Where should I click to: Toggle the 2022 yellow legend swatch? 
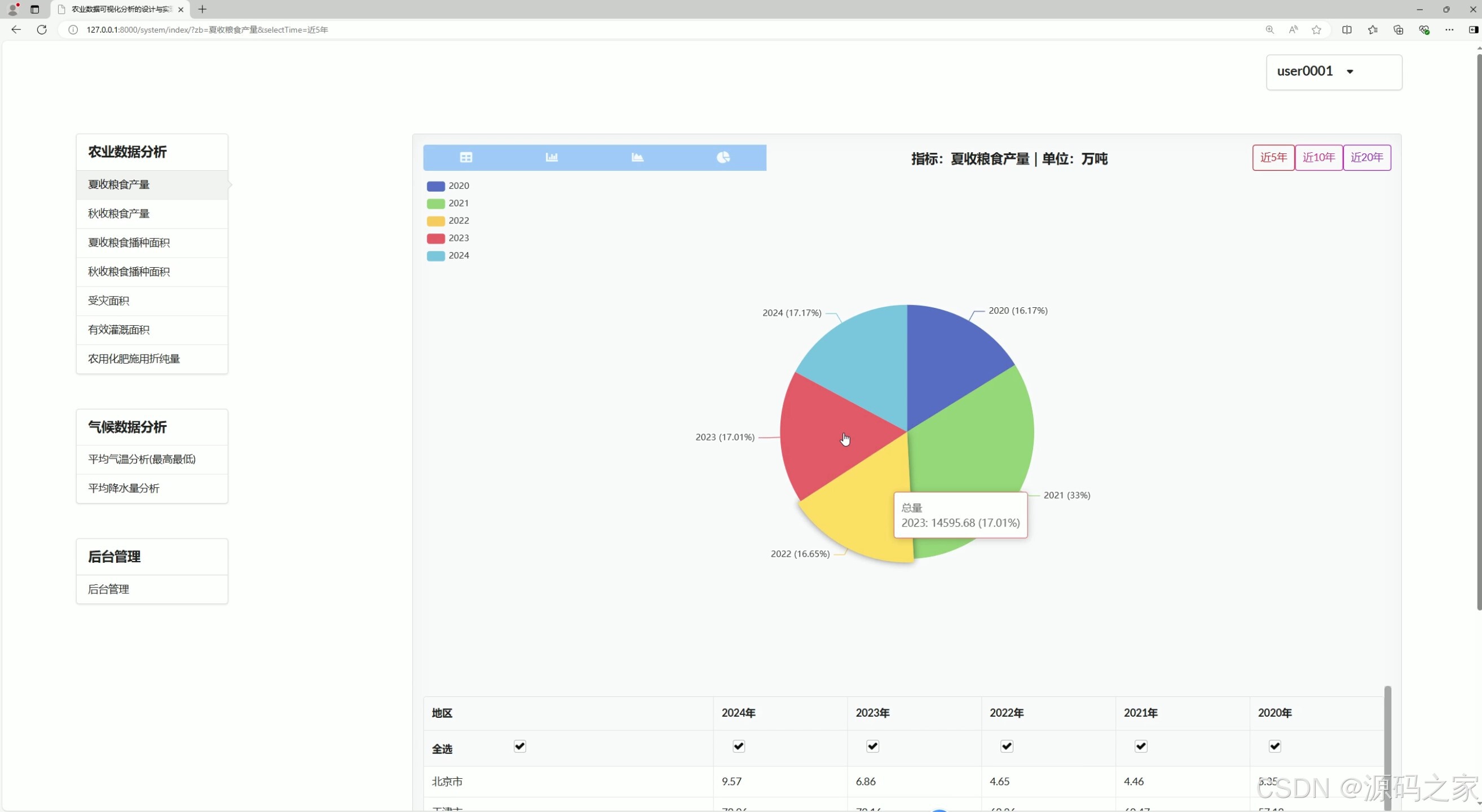click(x=435, y=221)
